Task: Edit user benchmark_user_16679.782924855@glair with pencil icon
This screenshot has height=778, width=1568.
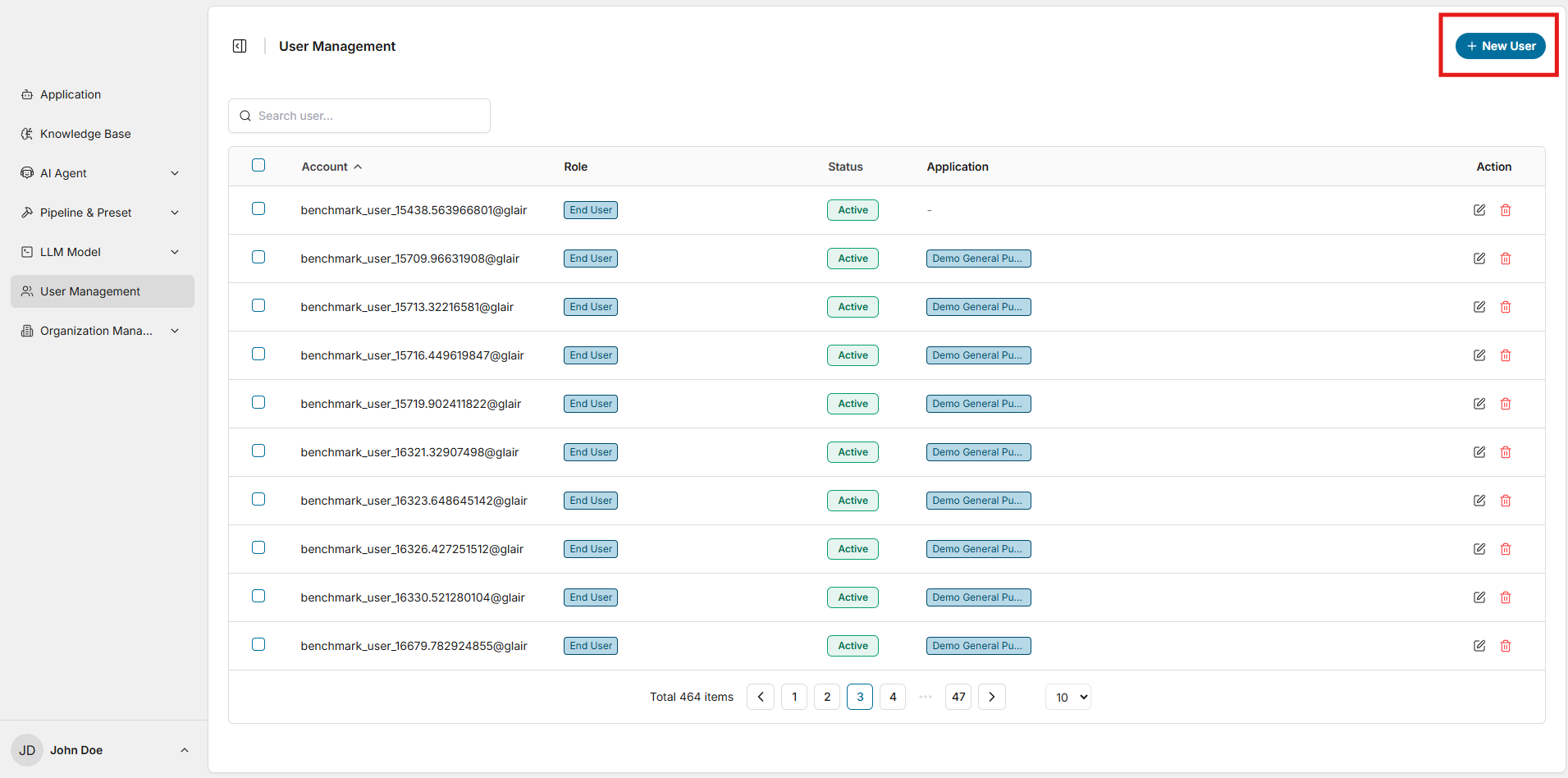Action: 1479,646
